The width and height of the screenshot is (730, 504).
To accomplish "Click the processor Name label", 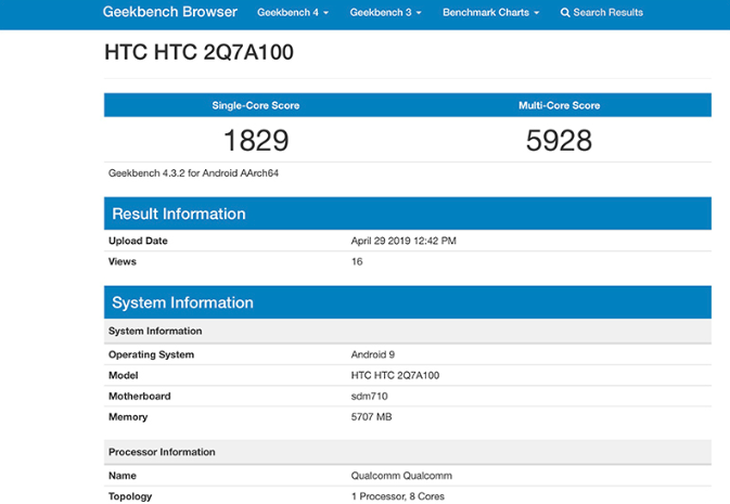I will coord(122,476).
